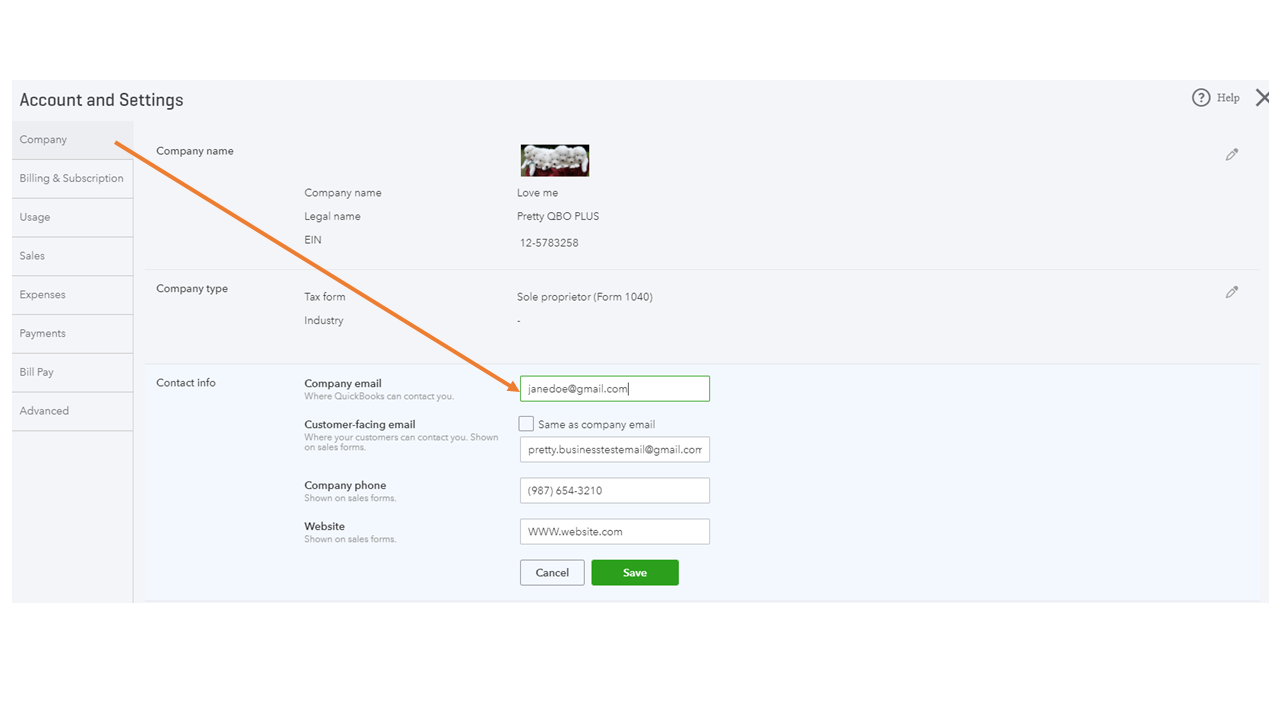Viewport: 1280px width, 720px height.
Task: Click the Website input field
Action: coord(614,532)
